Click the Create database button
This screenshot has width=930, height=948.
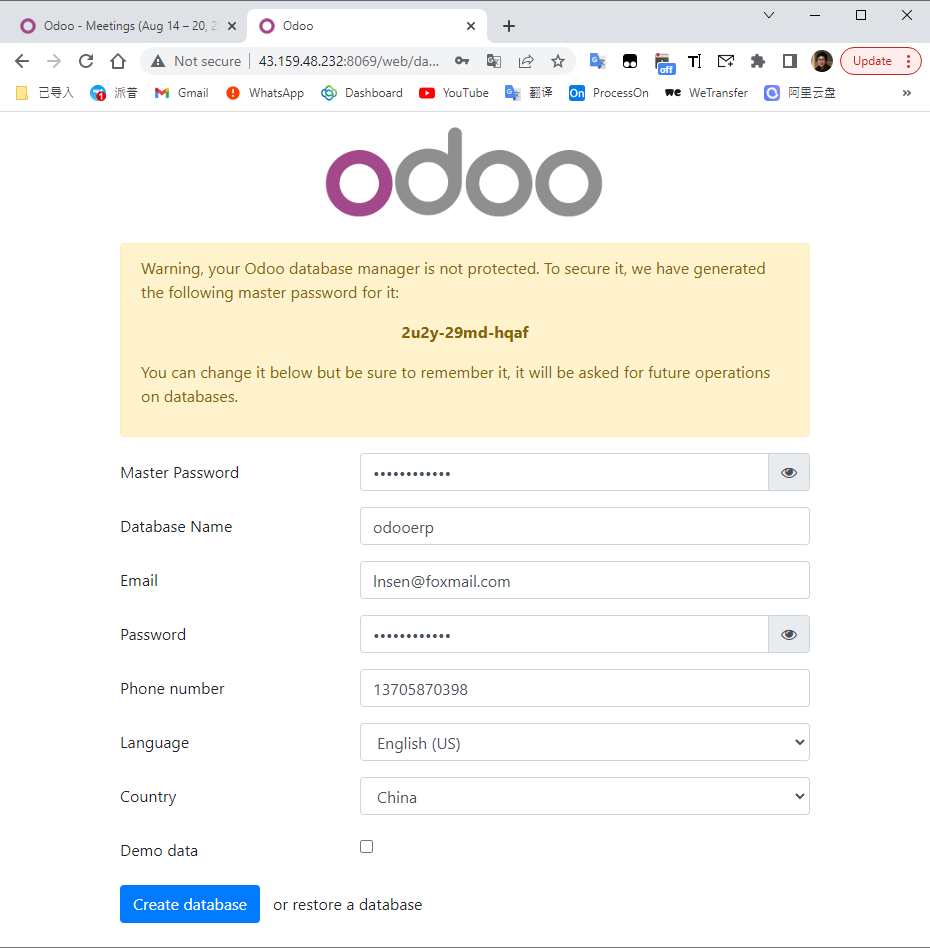click(190, 905)
